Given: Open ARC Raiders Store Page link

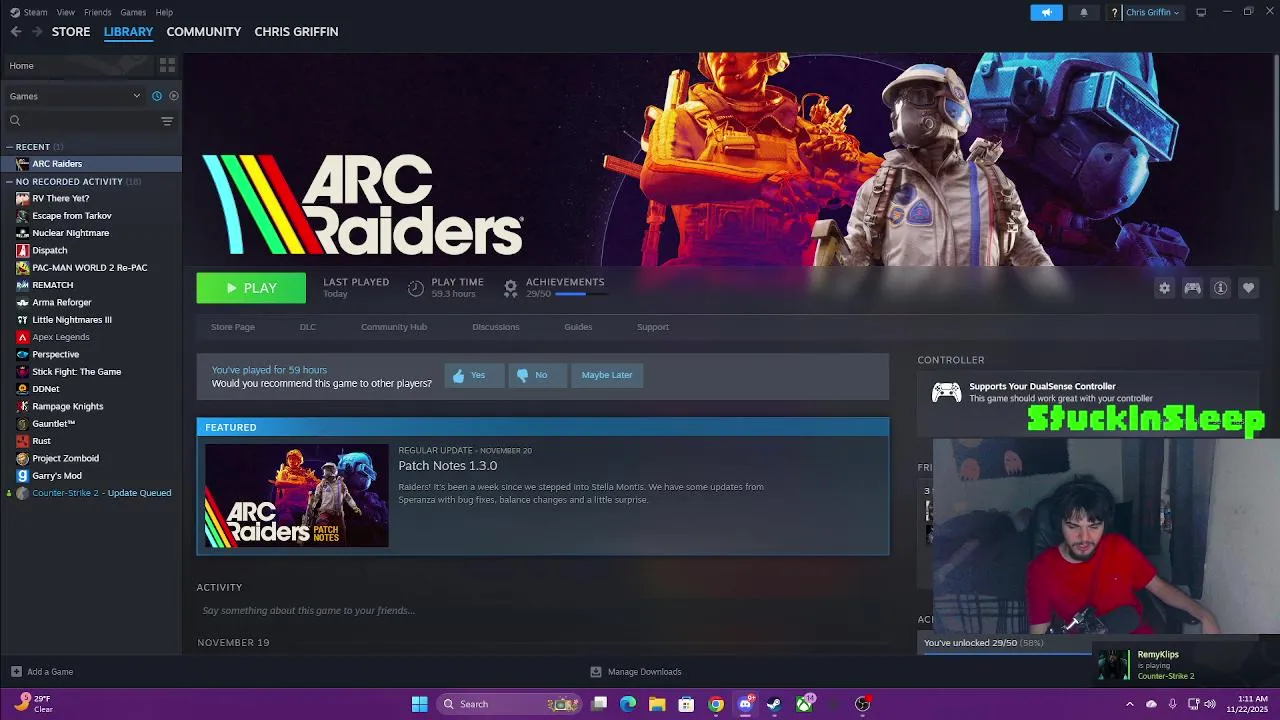Looking at the screenshot, I should point(233,327).
